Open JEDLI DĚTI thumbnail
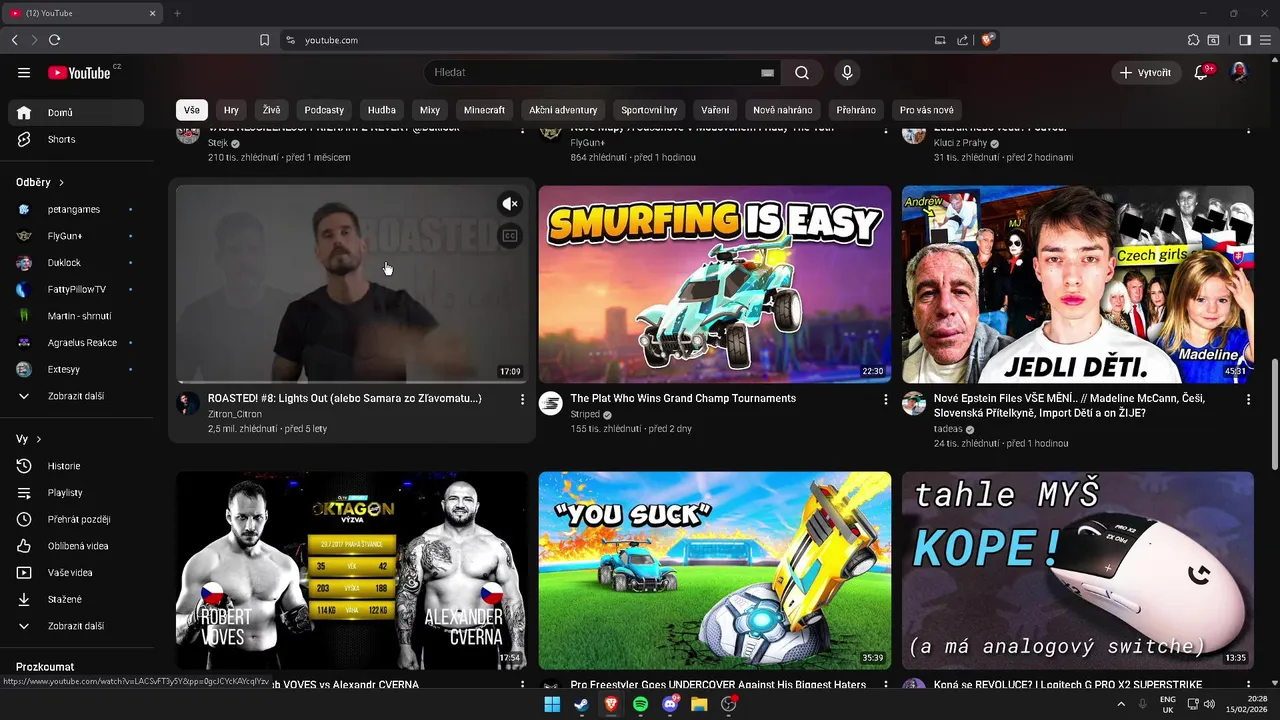The image size is (1280, 720). point(1078,284)
